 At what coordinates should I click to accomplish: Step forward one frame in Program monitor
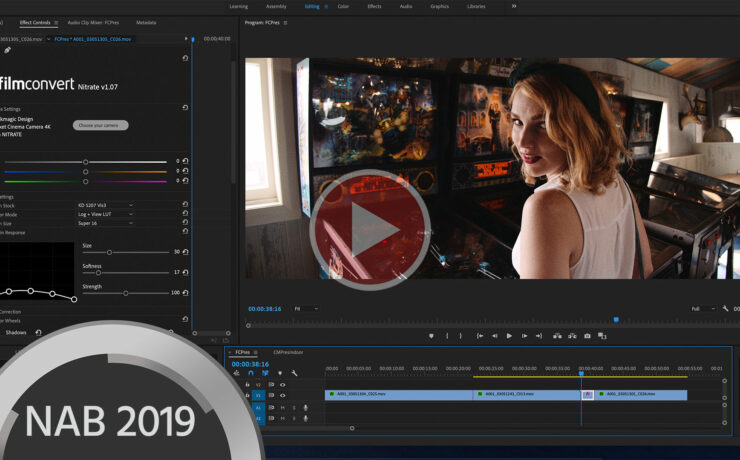(524, 336)
